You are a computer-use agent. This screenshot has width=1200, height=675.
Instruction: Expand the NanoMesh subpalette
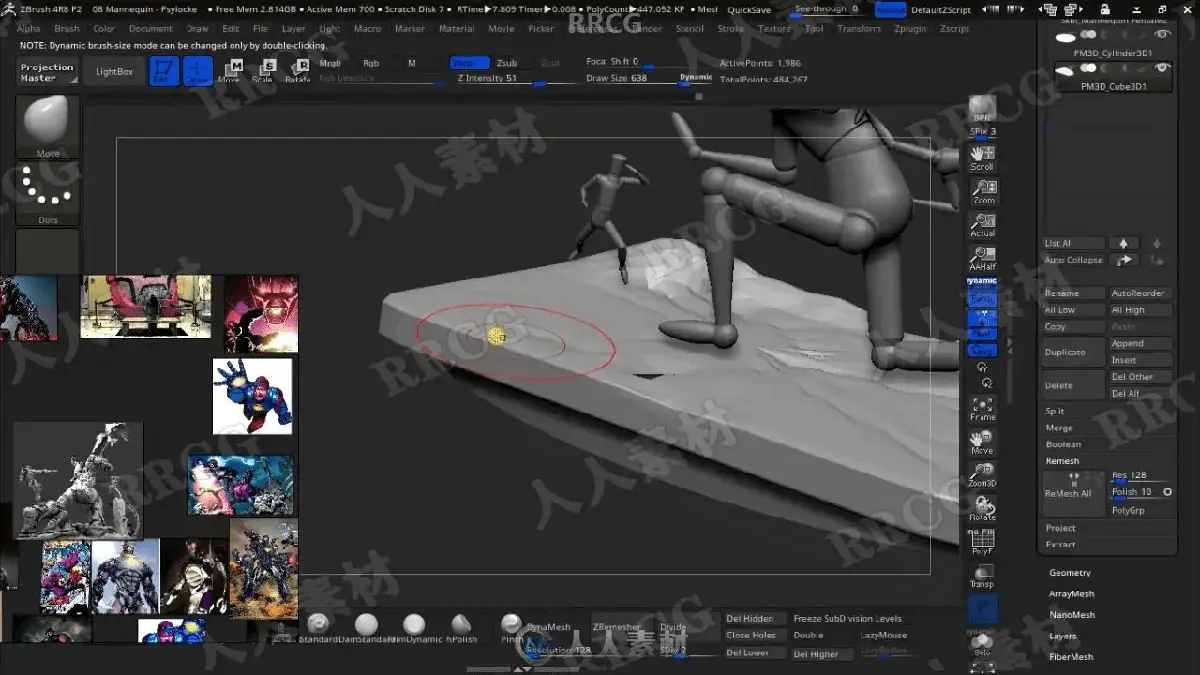click(x=1071, y=615)
